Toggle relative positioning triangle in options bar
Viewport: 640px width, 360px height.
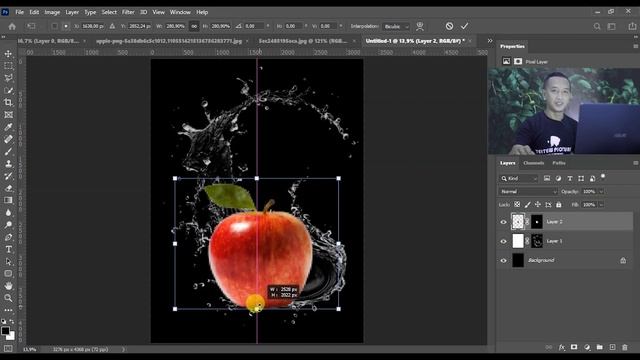pos(112,26)
